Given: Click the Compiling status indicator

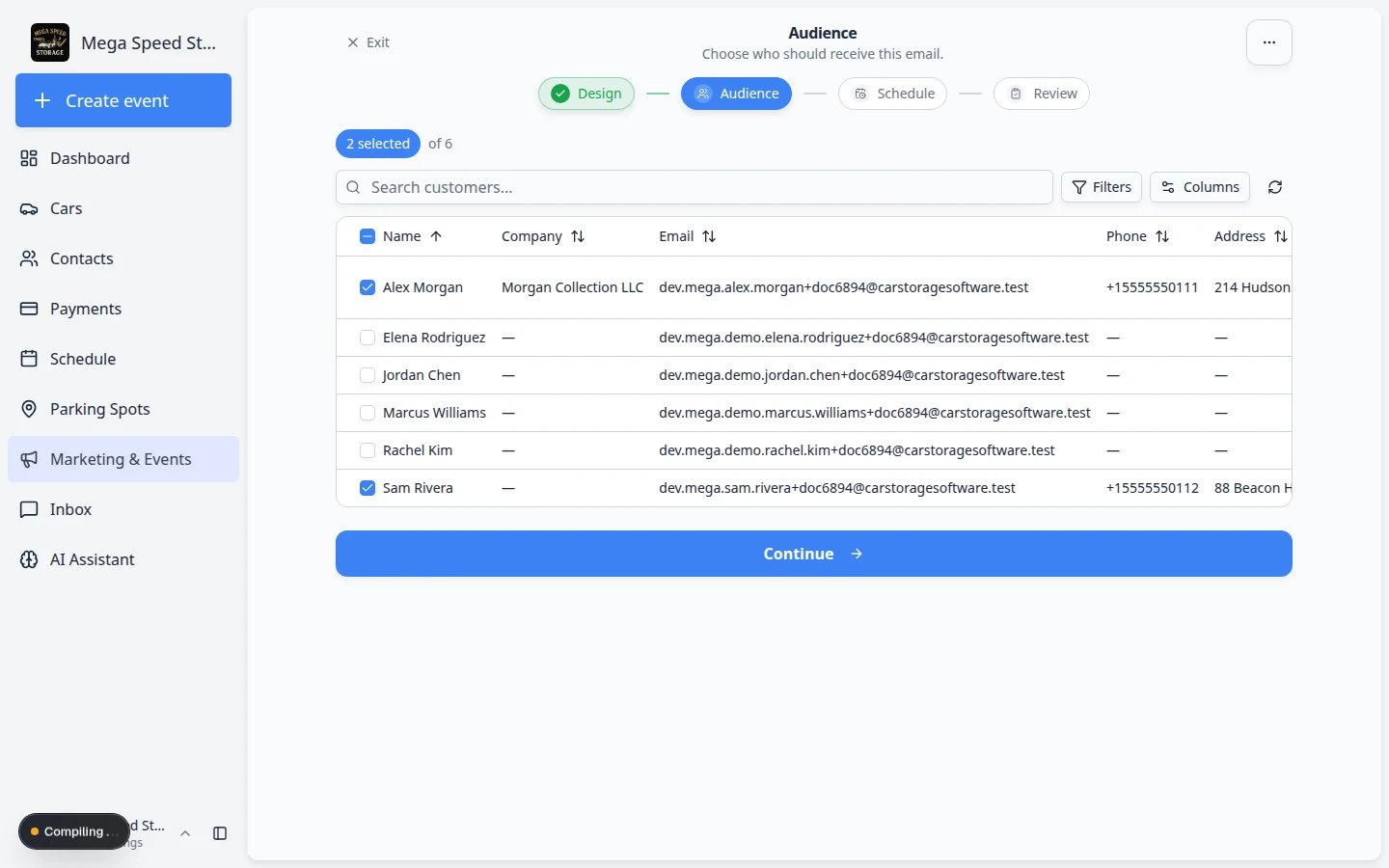Looking at the screenshot, I should tap(73, 831).
